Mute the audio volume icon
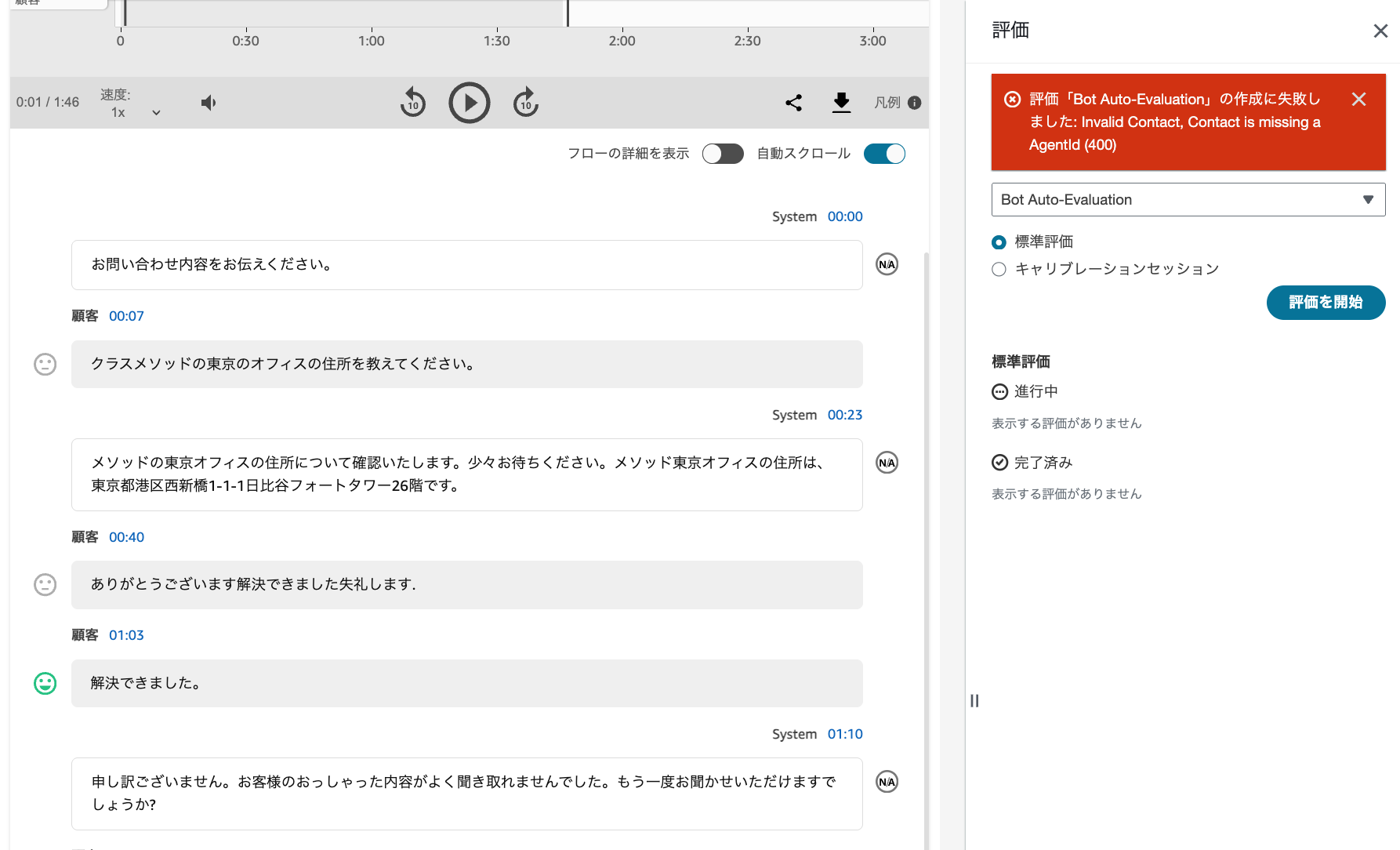Screen dimensions: 1400x850 (x=208, y=103)
